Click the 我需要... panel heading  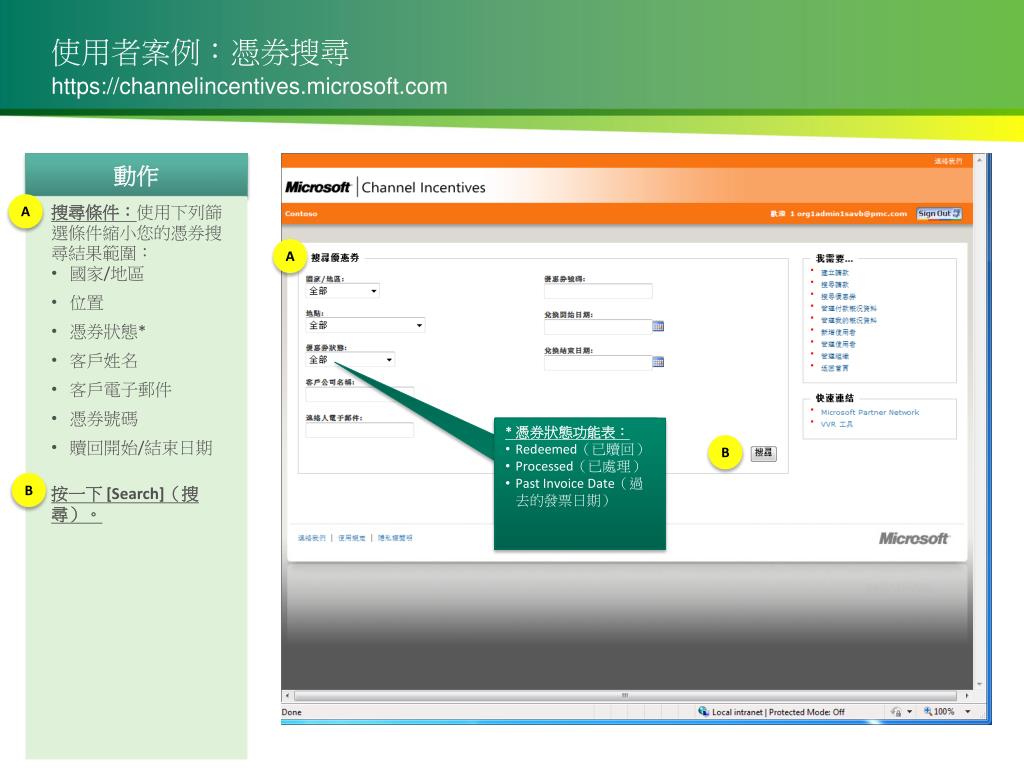point(834,259)
